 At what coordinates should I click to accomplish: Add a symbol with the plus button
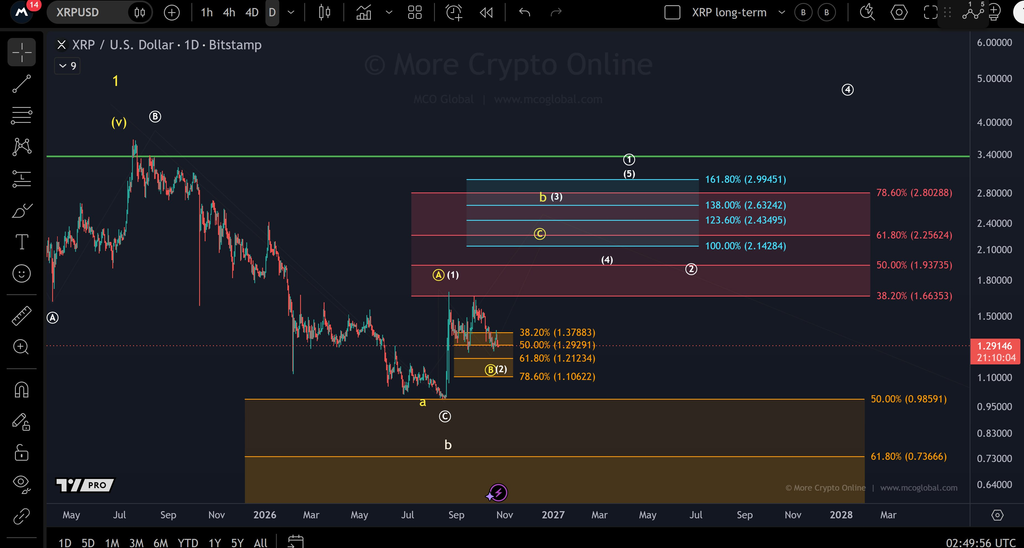pos(172,12)
